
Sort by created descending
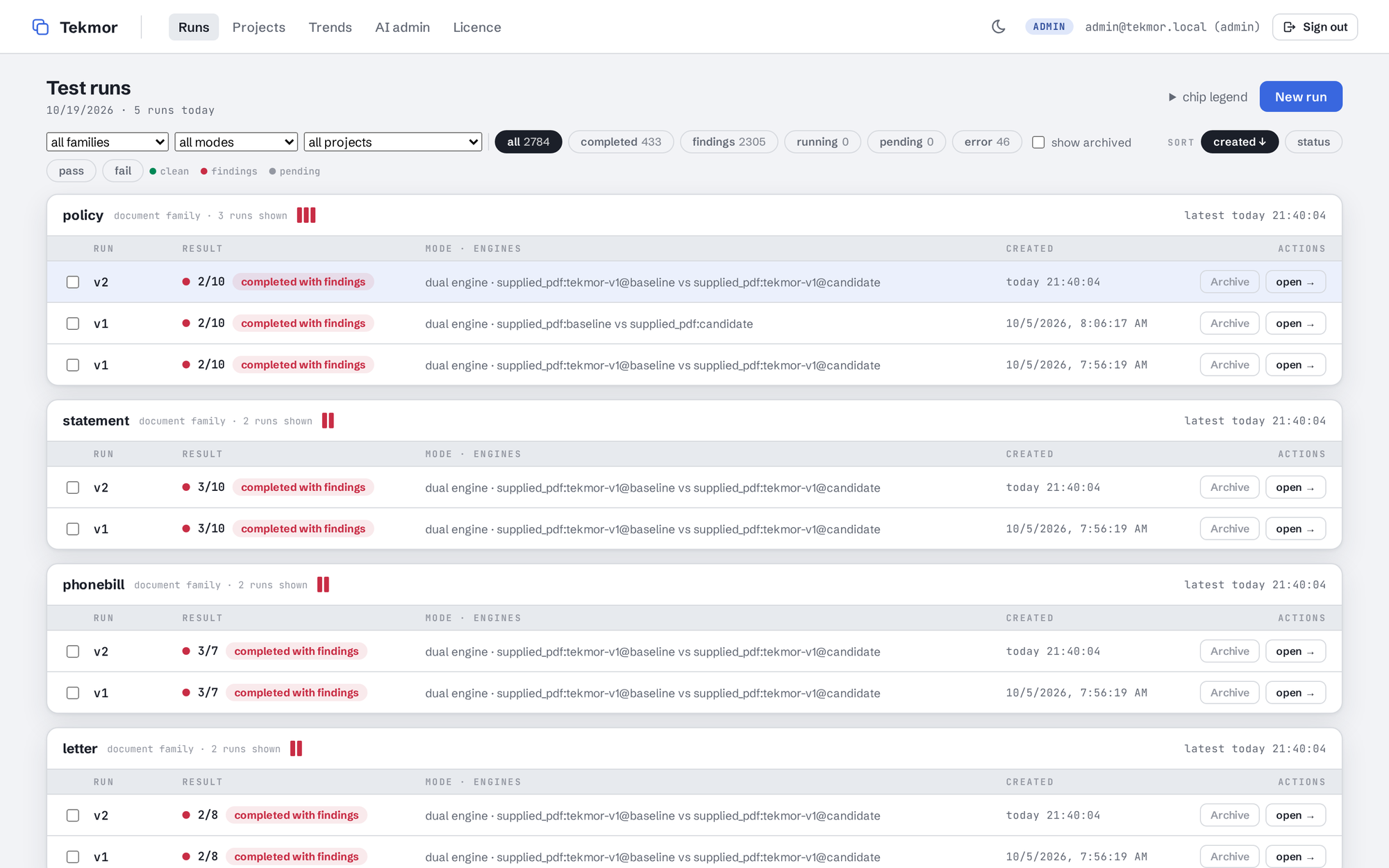(x=1240, y=142)
